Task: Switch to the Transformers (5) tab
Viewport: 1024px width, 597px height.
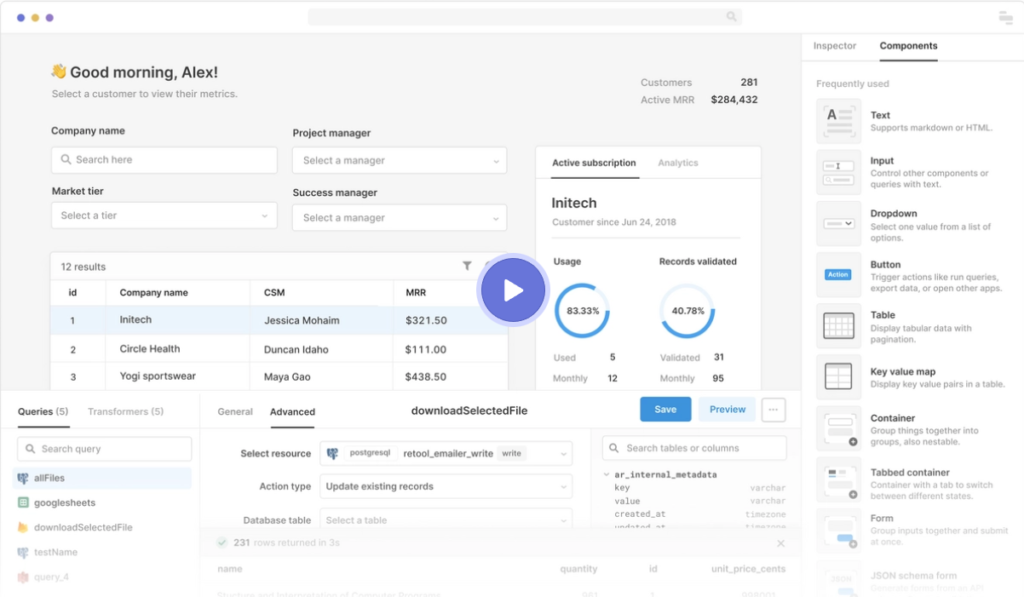Action: 125,411
